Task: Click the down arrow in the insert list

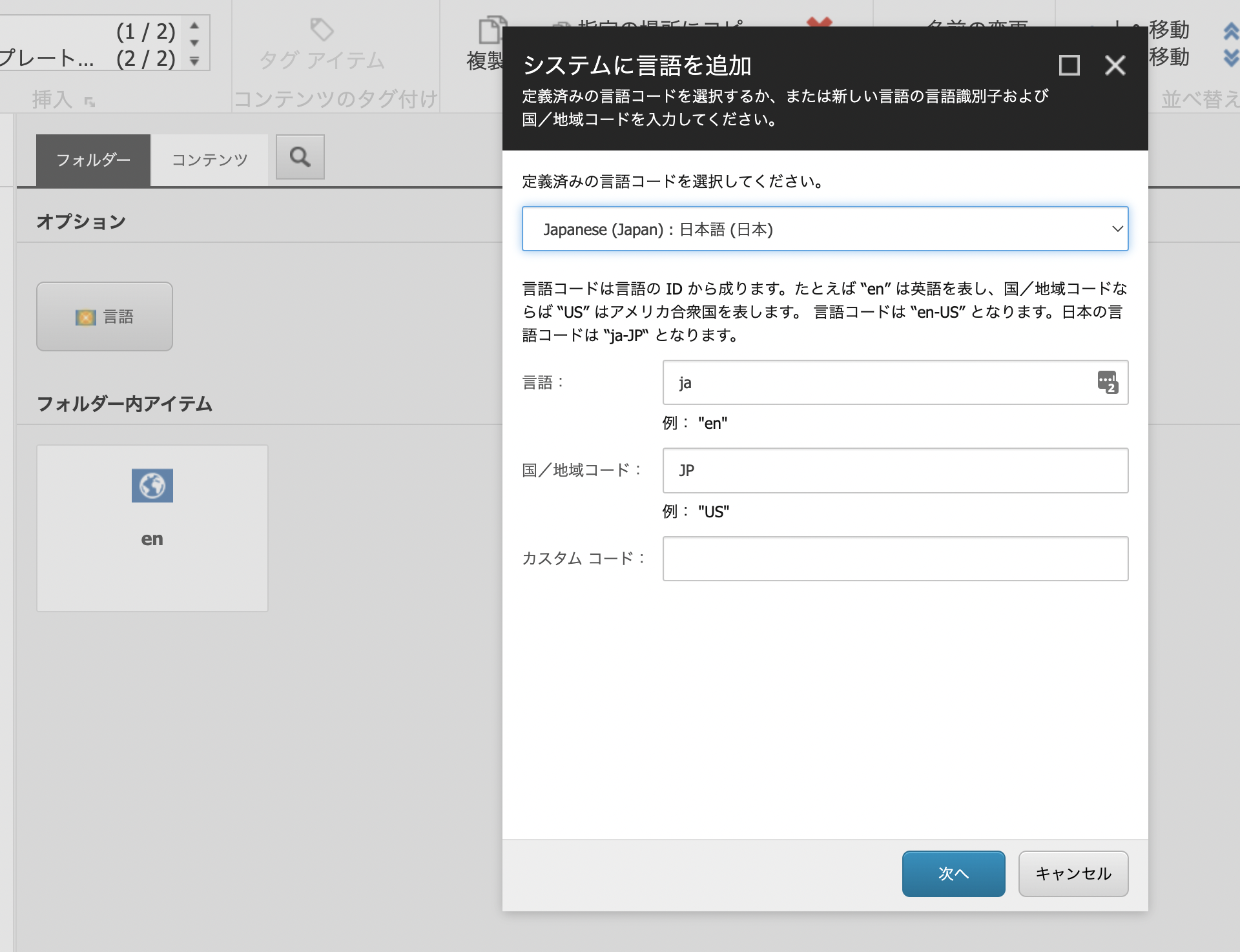Action: pyautogui.click(x=194, y=43)
